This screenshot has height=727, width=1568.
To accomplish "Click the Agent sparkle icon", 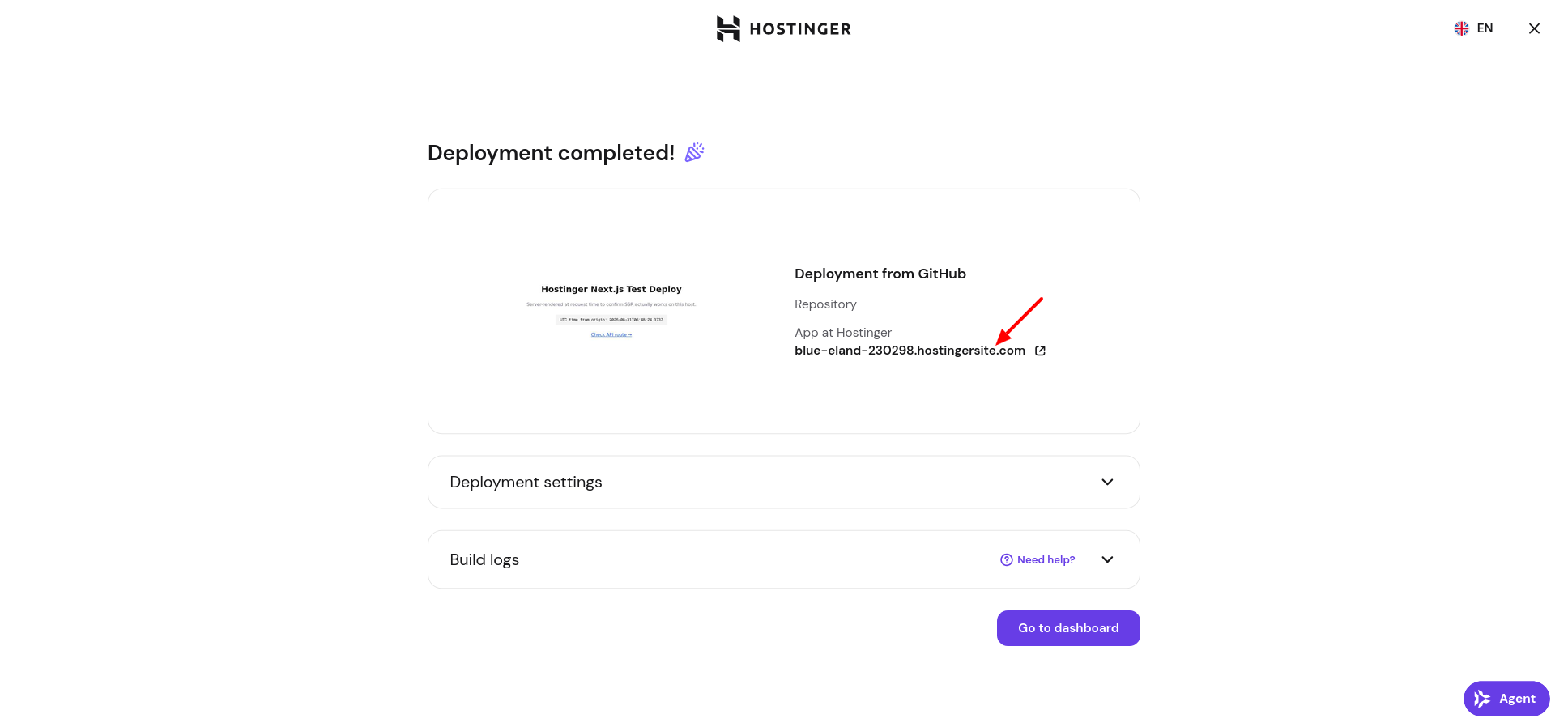I will click(x=1482, y=699).
